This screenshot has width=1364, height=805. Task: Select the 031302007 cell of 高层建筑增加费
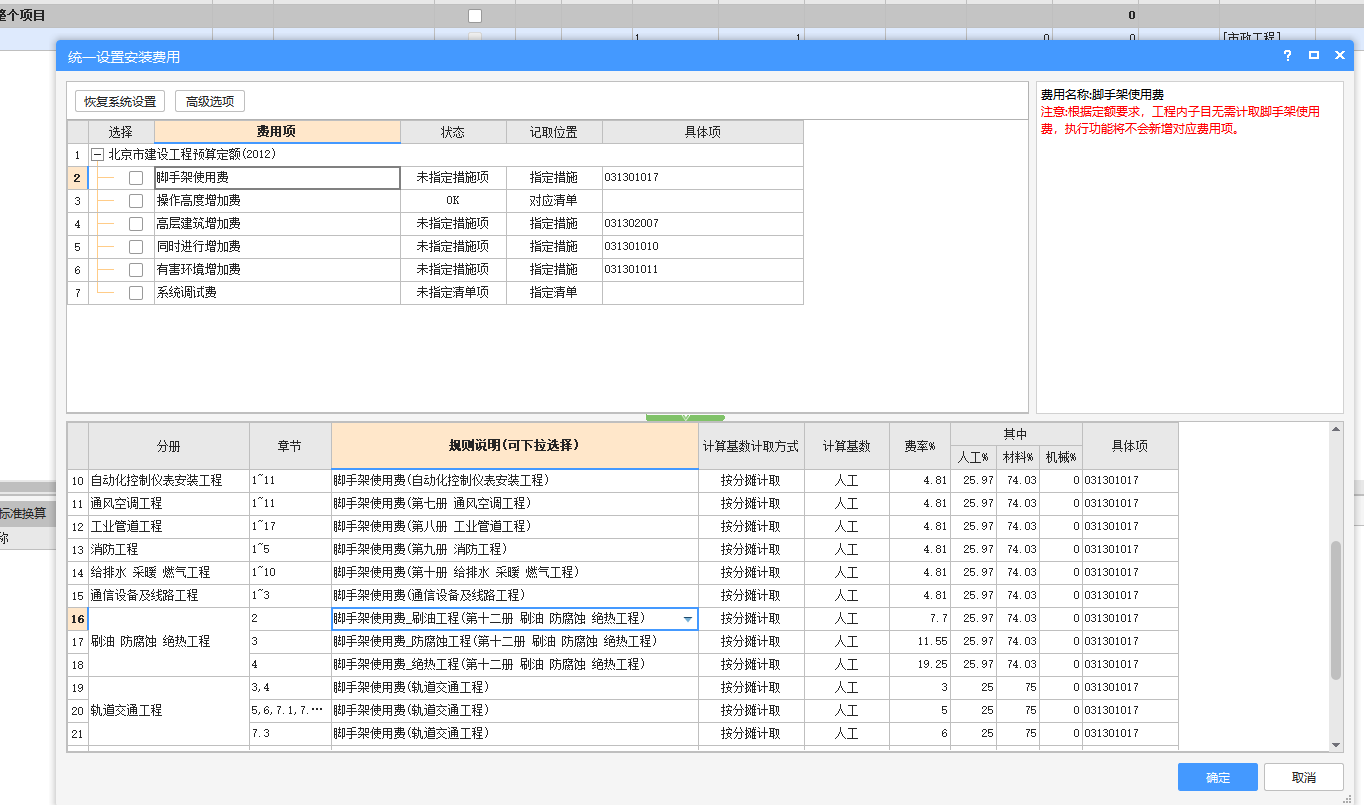click(702, 224)
